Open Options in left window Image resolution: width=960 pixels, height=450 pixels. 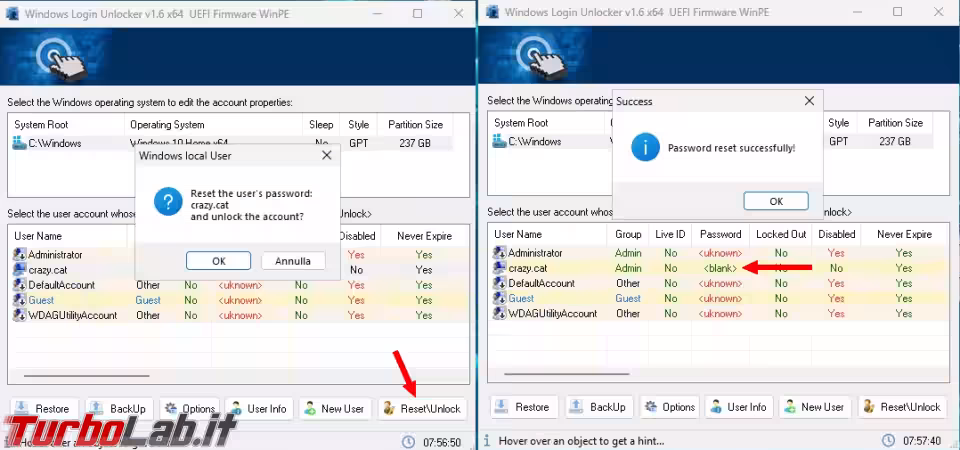point(190,408)
